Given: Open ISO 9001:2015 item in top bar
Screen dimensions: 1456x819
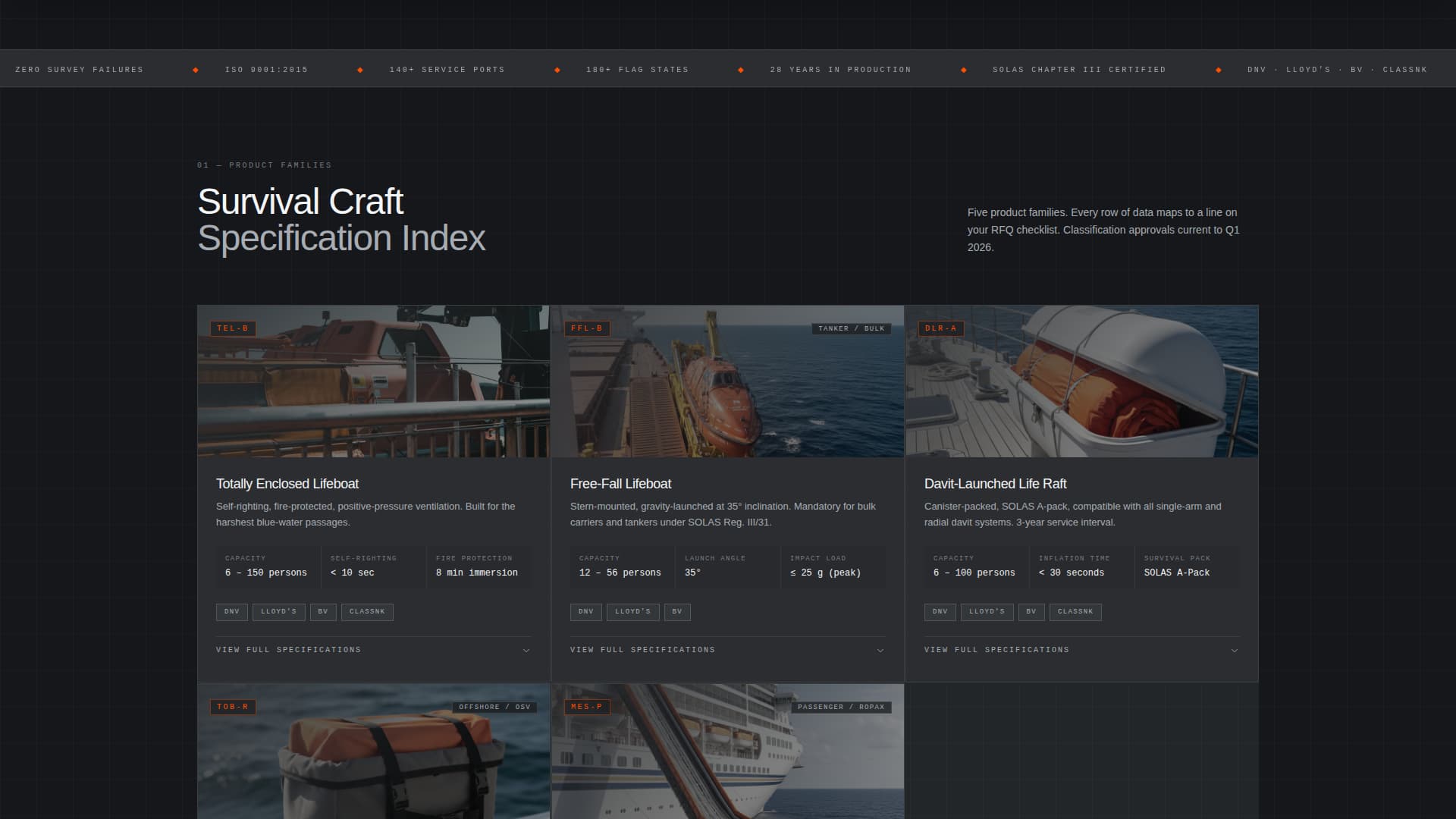Looking at the screenshot, I should [266, 69].
